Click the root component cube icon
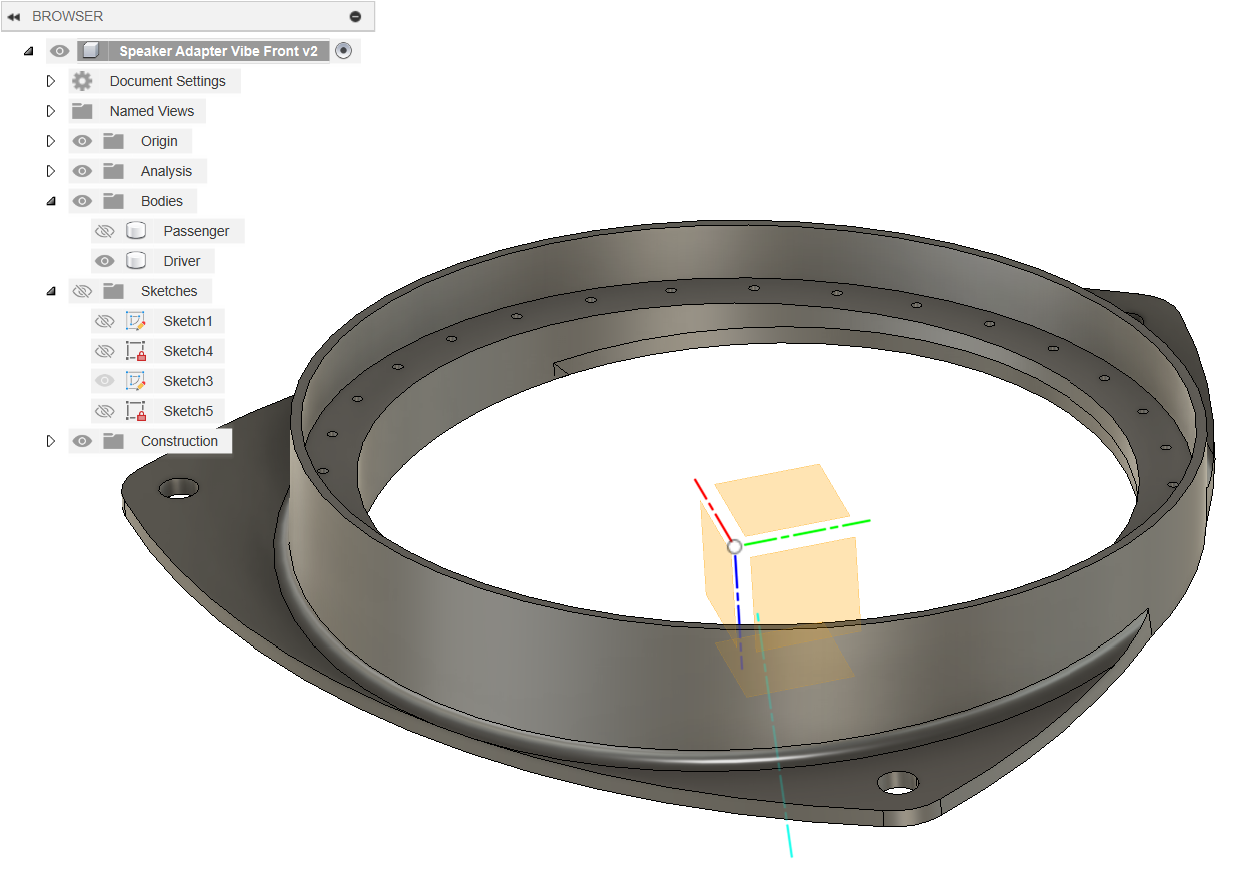 point(91,51)
